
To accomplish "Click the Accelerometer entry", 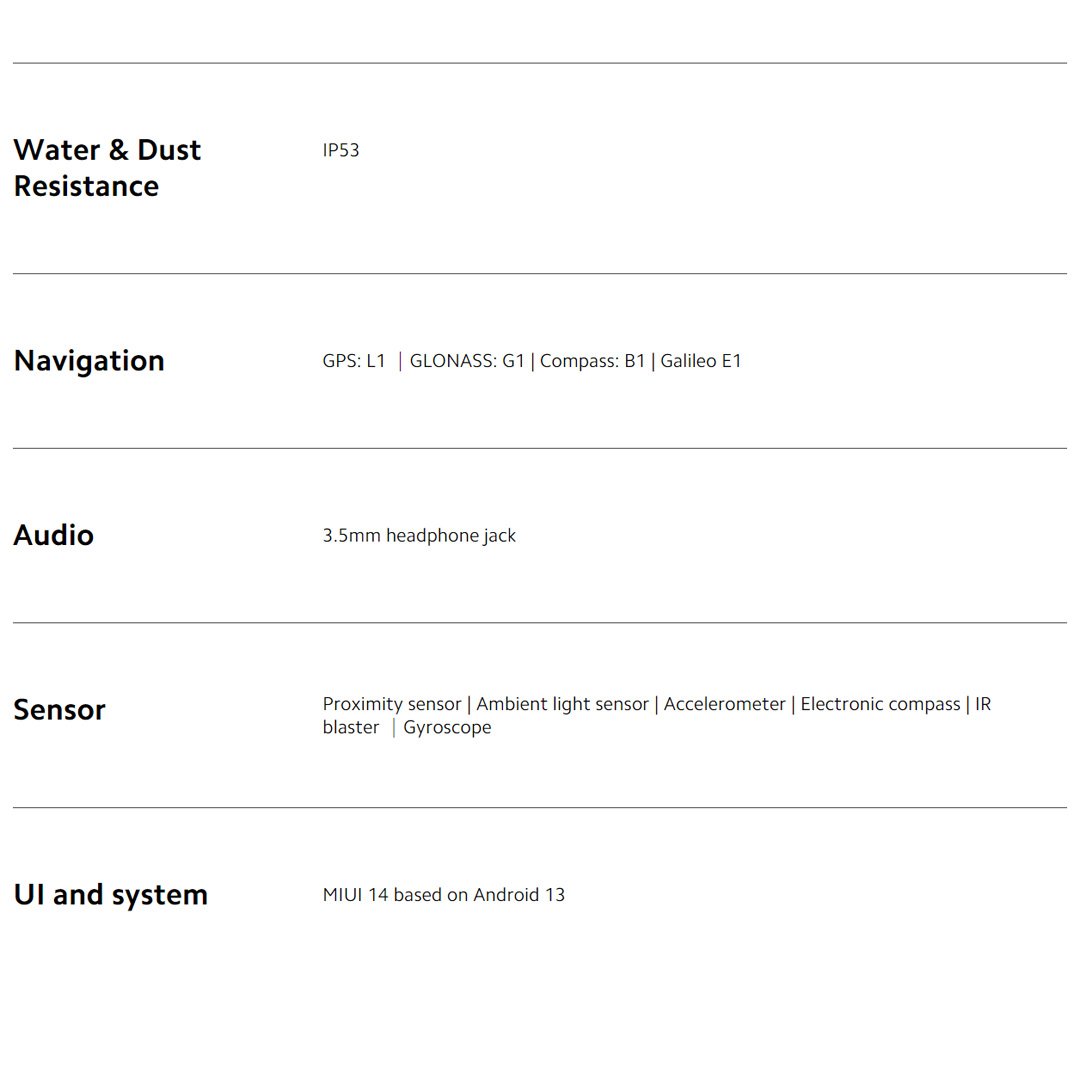I will 725,705.
